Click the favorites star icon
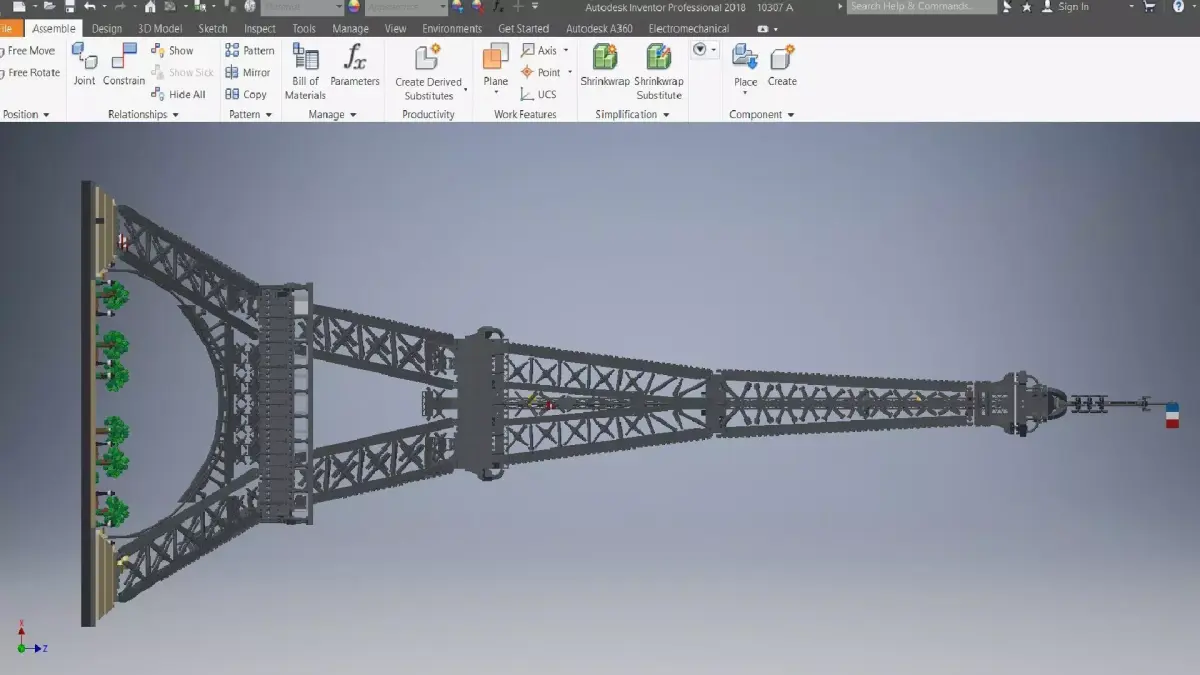This screenshot has height=675, width=1200. coord(1027,7)
